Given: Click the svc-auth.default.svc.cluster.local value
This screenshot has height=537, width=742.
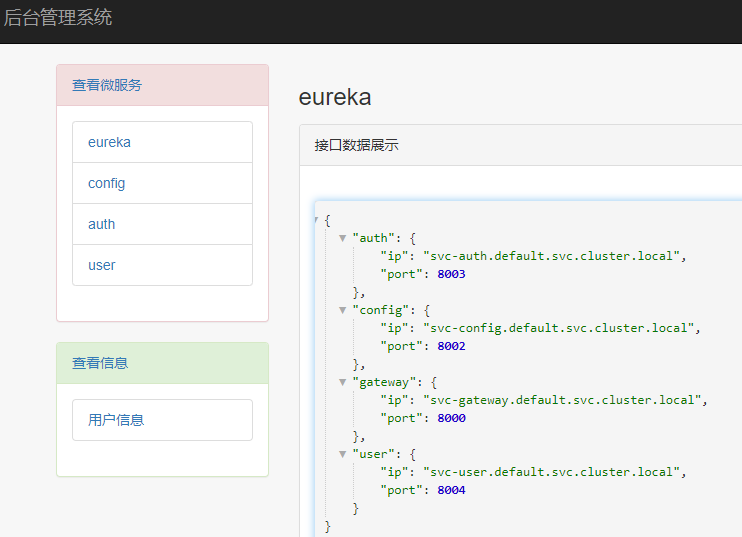Looking at the screenshot, I should coord(551,256).
